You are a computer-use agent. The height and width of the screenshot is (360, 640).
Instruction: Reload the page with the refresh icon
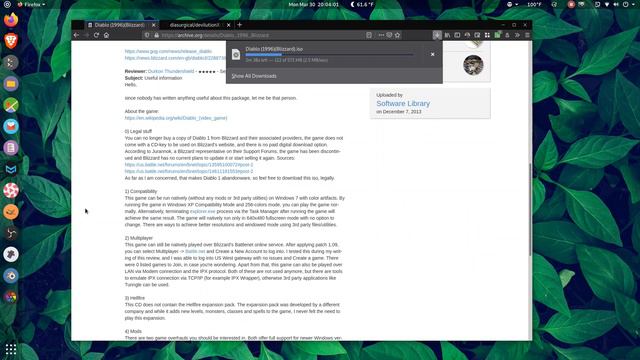click(96, 35)
